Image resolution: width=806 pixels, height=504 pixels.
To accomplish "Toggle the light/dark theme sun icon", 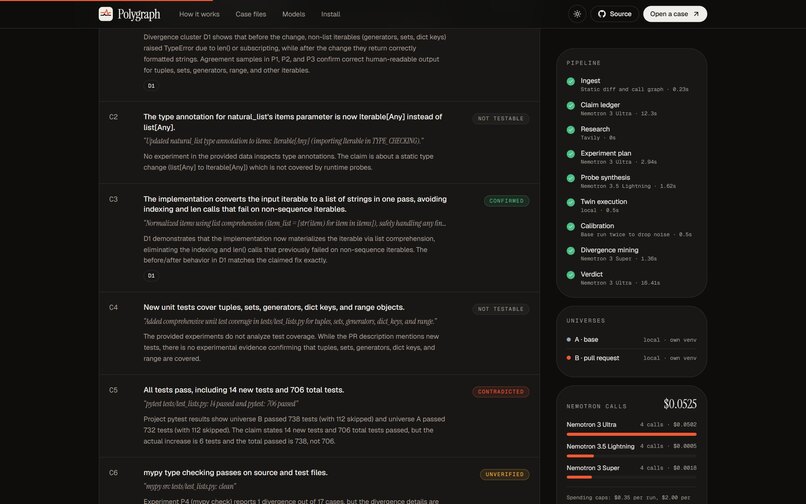I will 577,14.
